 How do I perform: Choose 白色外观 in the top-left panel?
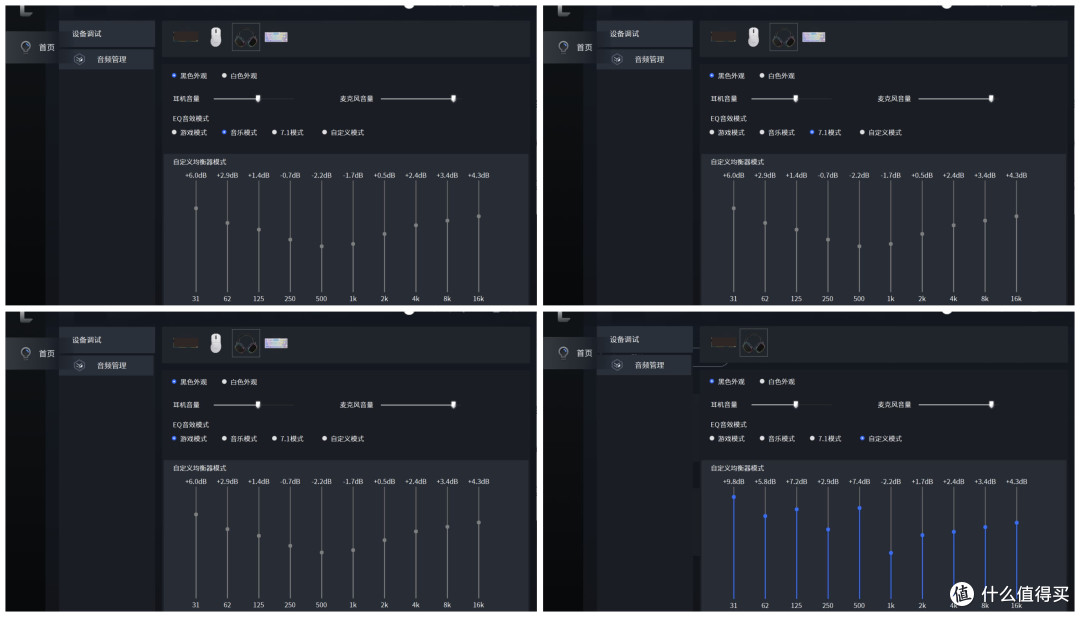point(239,76)
